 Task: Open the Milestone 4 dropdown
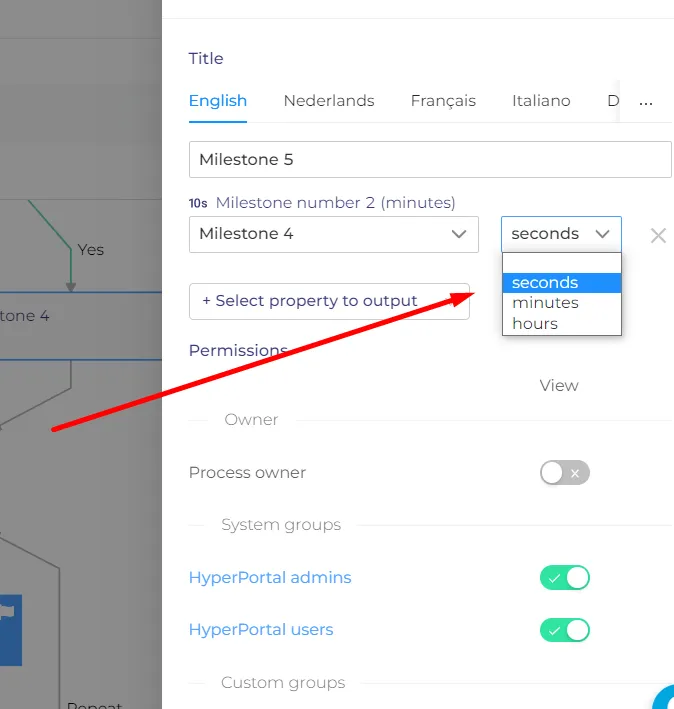[334, 234]
